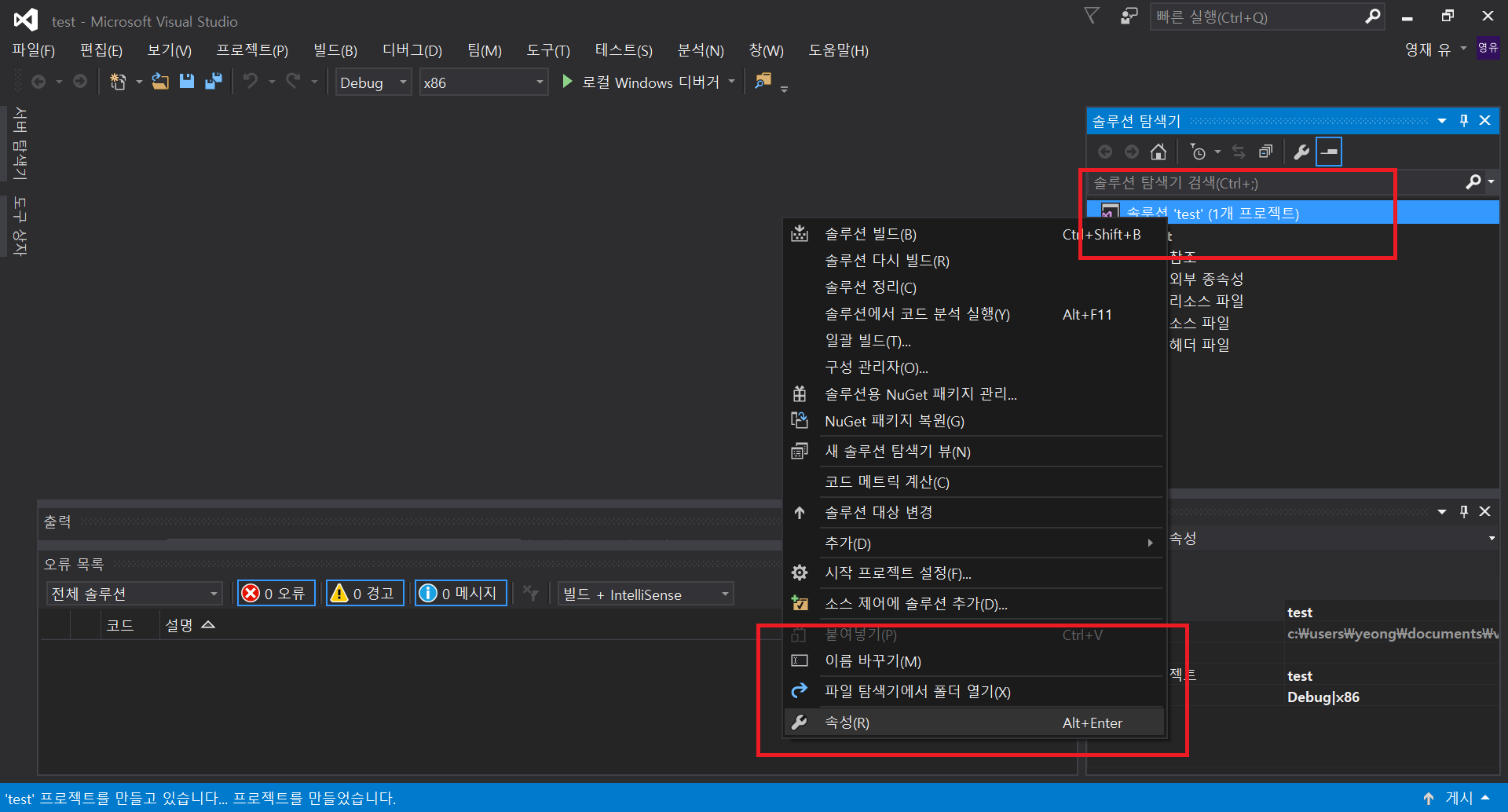1508x812 pixels.
Task: Click the publish up-arrow icon in status bar
Action: [x=1428, y=798]
